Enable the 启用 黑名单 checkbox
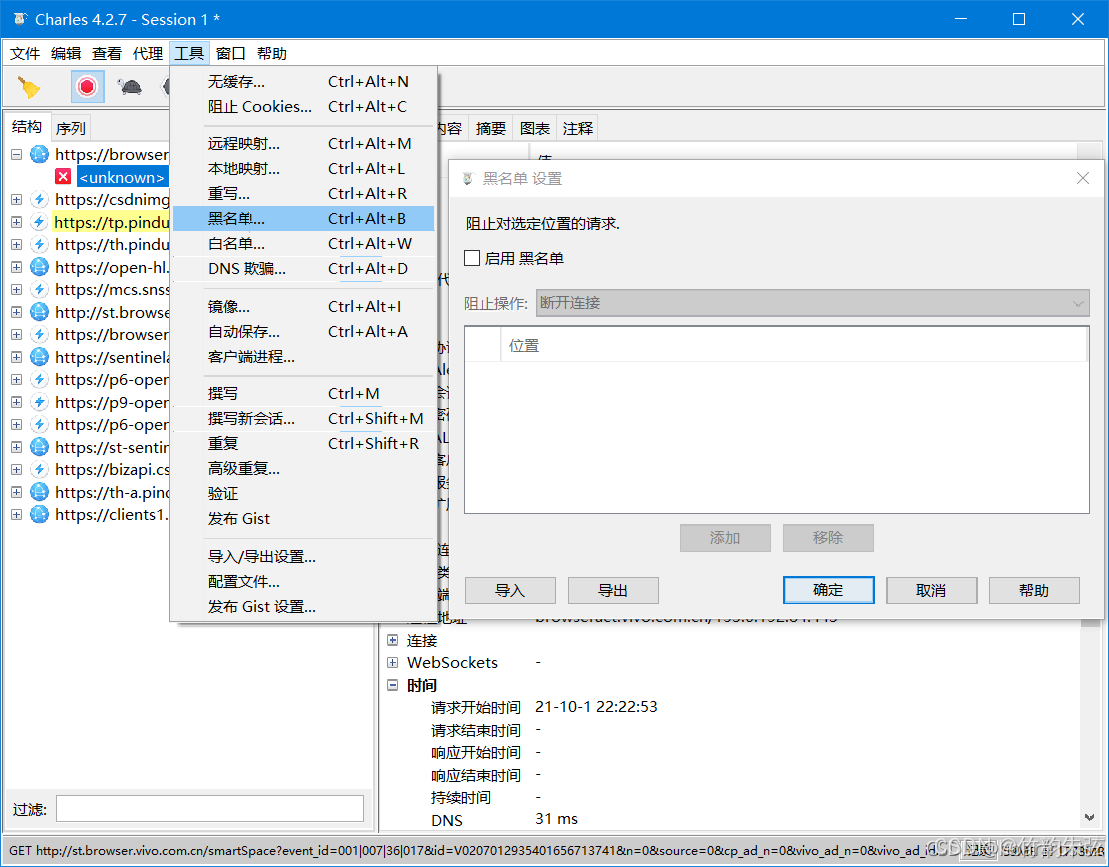The height and width of the screenshot is (867, 1109). pos(472,258)
